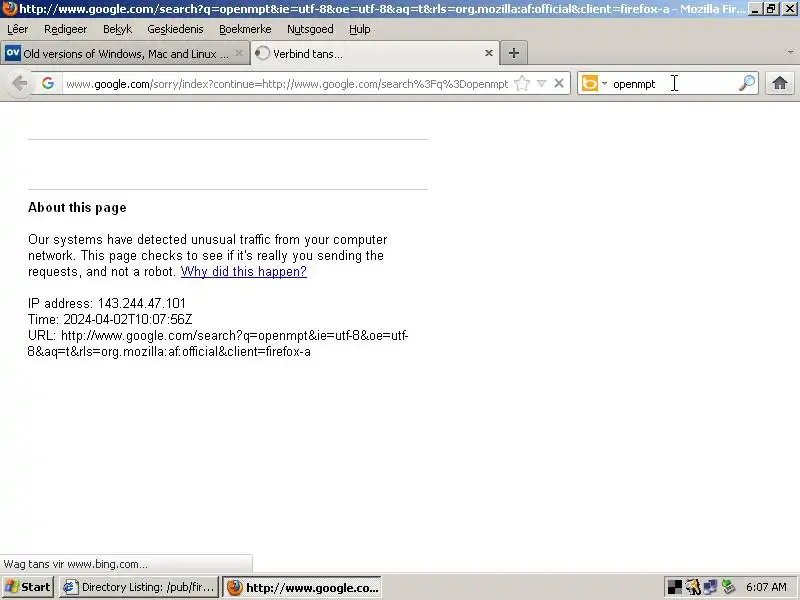Expand the list-all-tabs dropdown arrow
Image resolution: width=800 pixels, height=600 pixels.
tap(790, 52)
